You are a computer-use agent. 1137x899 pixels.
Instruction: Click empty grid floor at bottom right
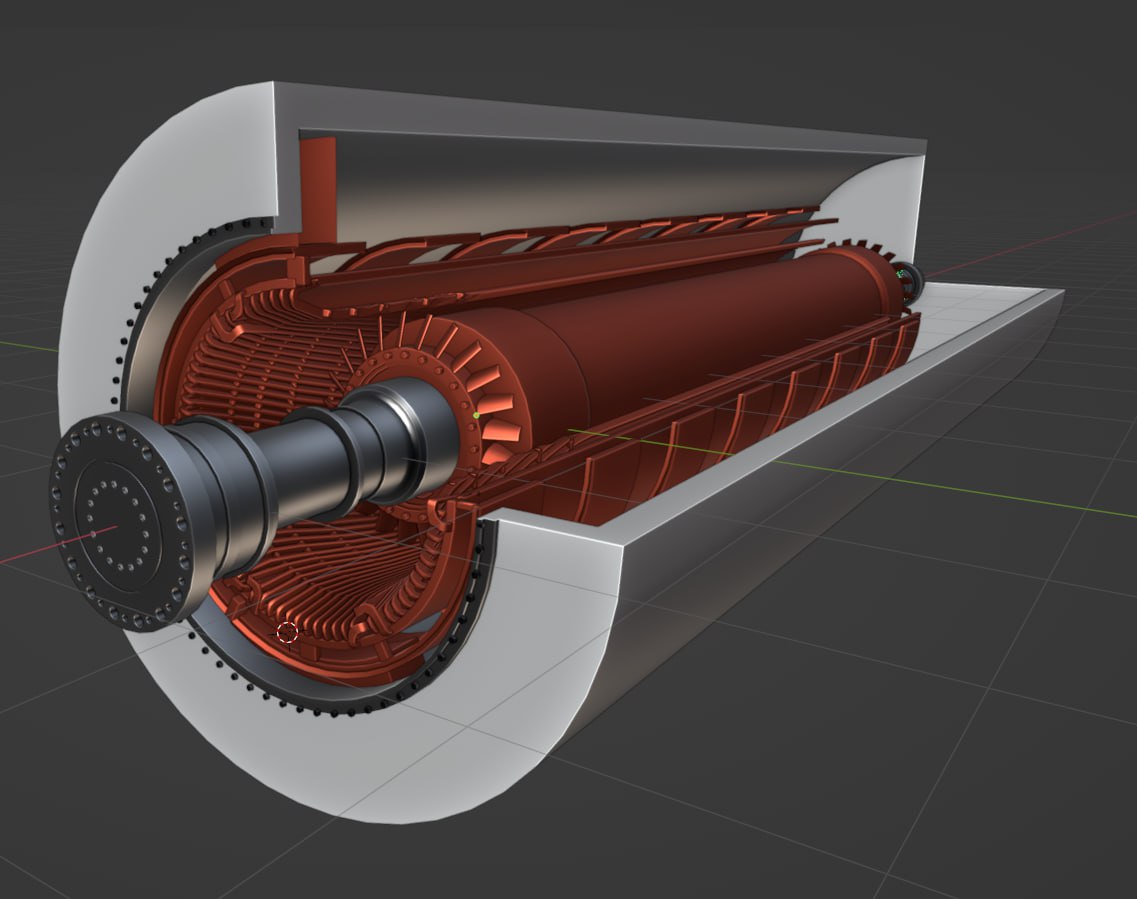(950, 750)
